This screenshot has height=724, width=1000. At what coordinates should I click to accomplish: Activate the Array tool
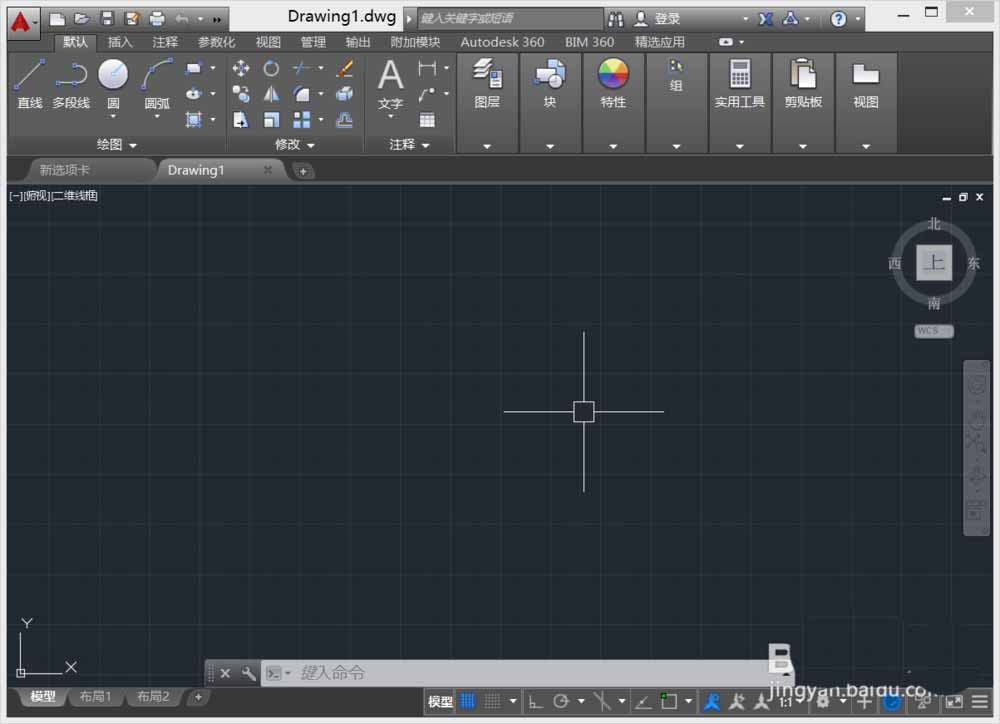pyautogui.click(x=302, y=119)
